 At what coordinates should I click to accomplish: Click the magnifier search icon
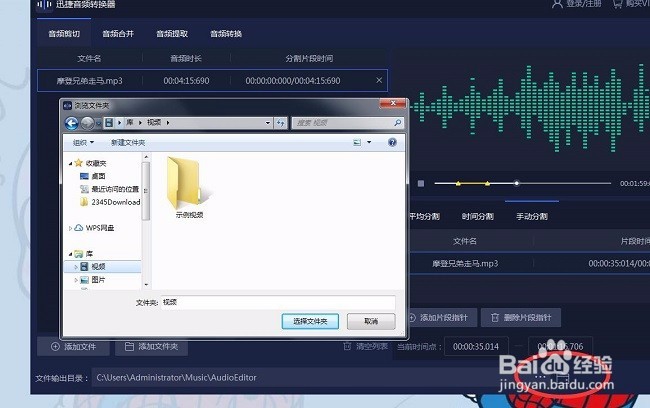[x=398, y=123]
